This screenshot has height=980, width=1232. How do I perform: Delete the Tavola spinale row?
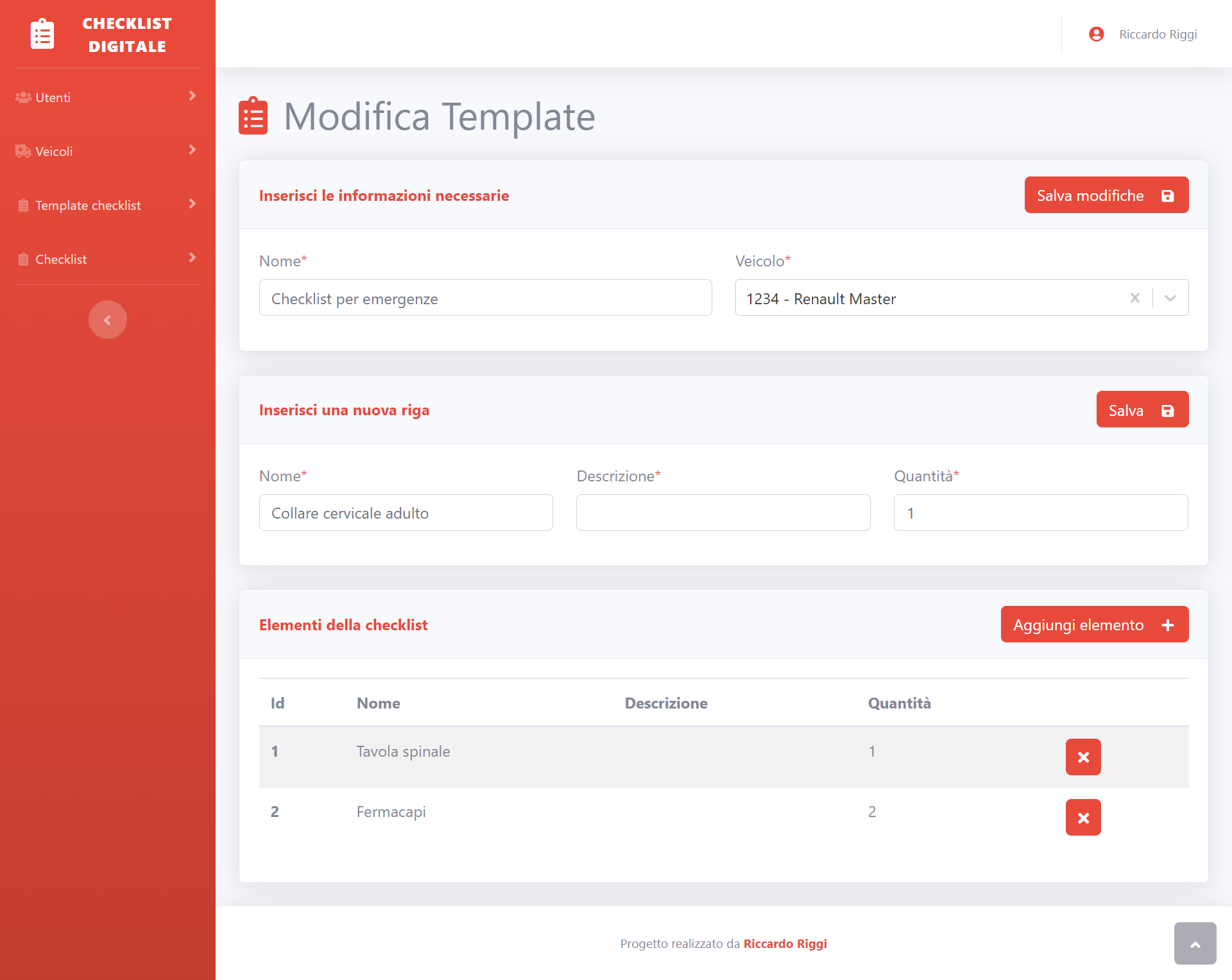click(x=1082, y=757)
